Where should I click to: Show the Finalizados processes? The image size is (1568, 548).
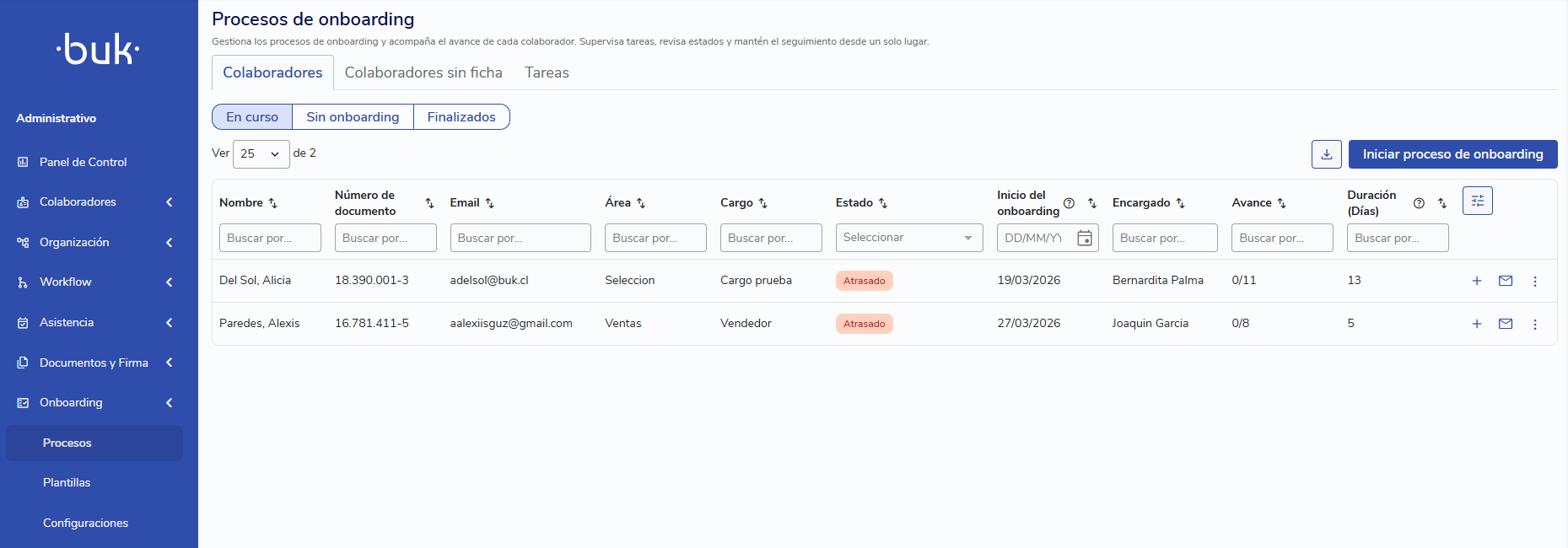461,117
